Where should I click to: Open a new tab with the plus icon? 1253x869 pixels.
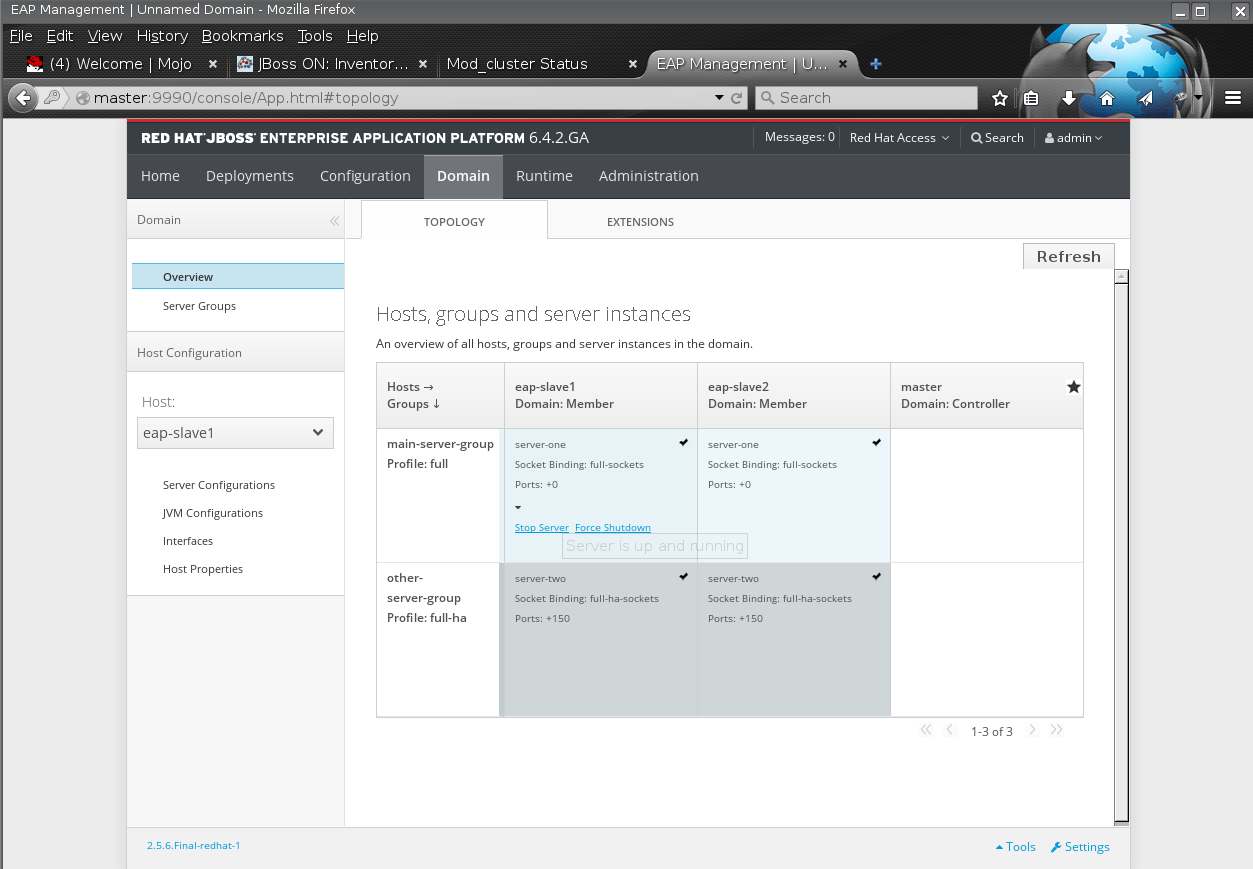[876, 64]
